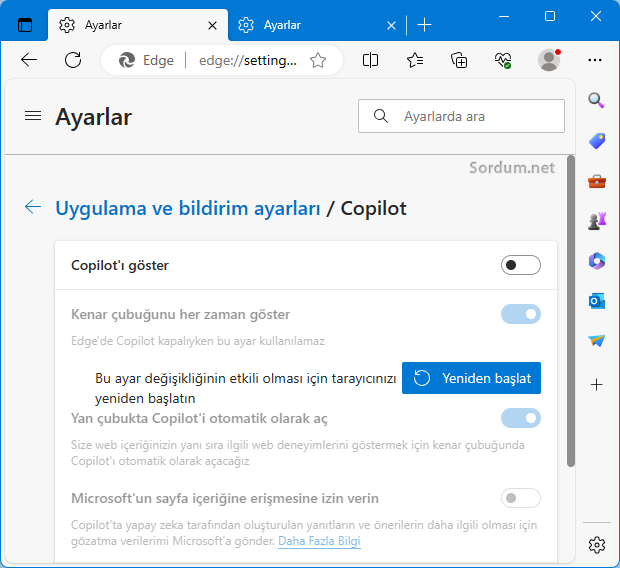Viewport: 620px width, 568px height.
Task: Open Uygulama ve bildirim ayarları breadcrumb link
Action: click(x=188, y=208)
